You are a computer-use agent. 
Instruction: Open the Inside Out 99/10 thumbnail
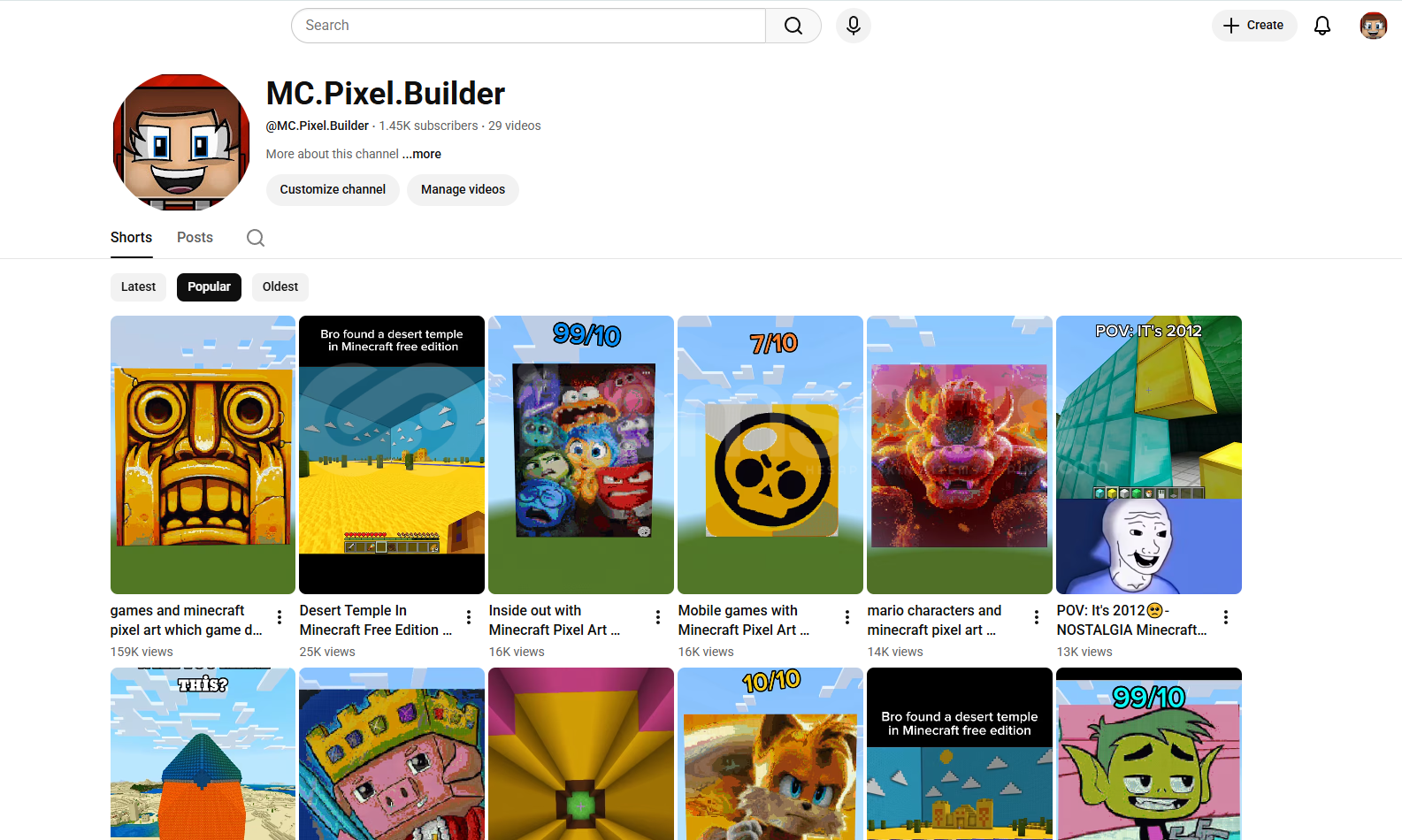(581, 454)
